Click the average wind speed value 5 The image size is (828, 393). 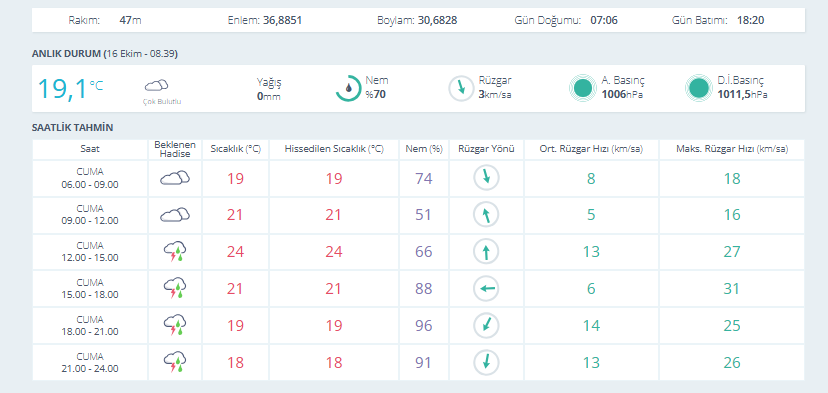pyautogui.click(x=591, y=215)
